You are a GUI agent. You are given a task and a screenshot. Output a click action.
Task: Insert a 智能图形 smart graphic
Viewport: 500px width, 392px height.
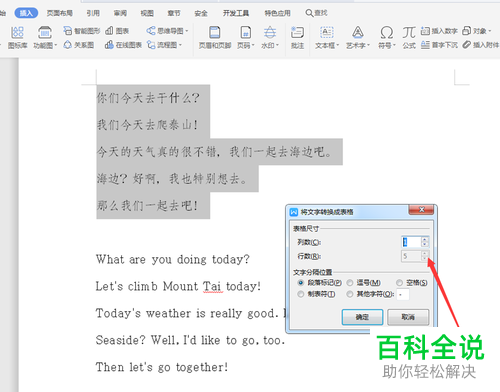(x=82, y=31)
